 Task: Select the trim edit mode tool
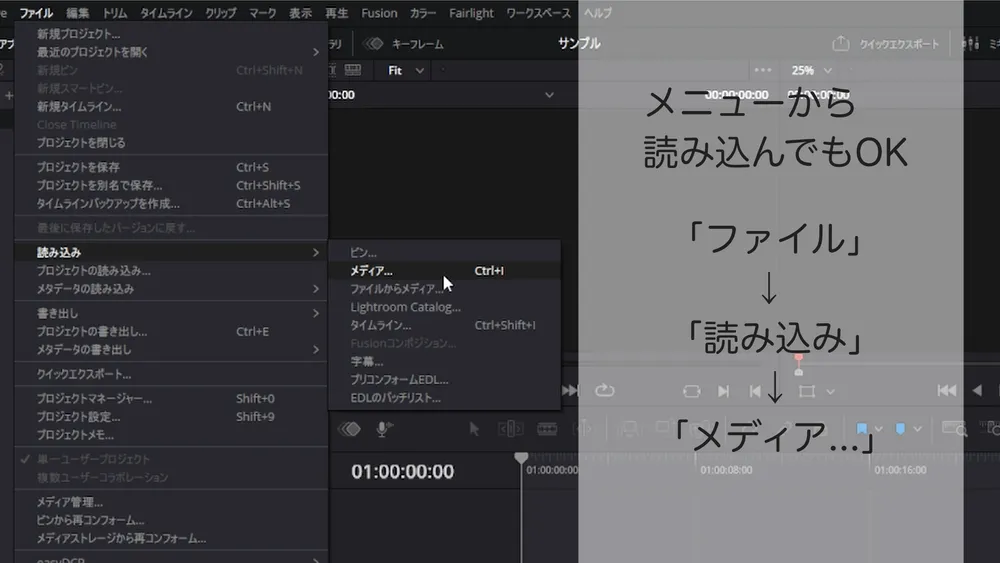click(x=511, y=429)
